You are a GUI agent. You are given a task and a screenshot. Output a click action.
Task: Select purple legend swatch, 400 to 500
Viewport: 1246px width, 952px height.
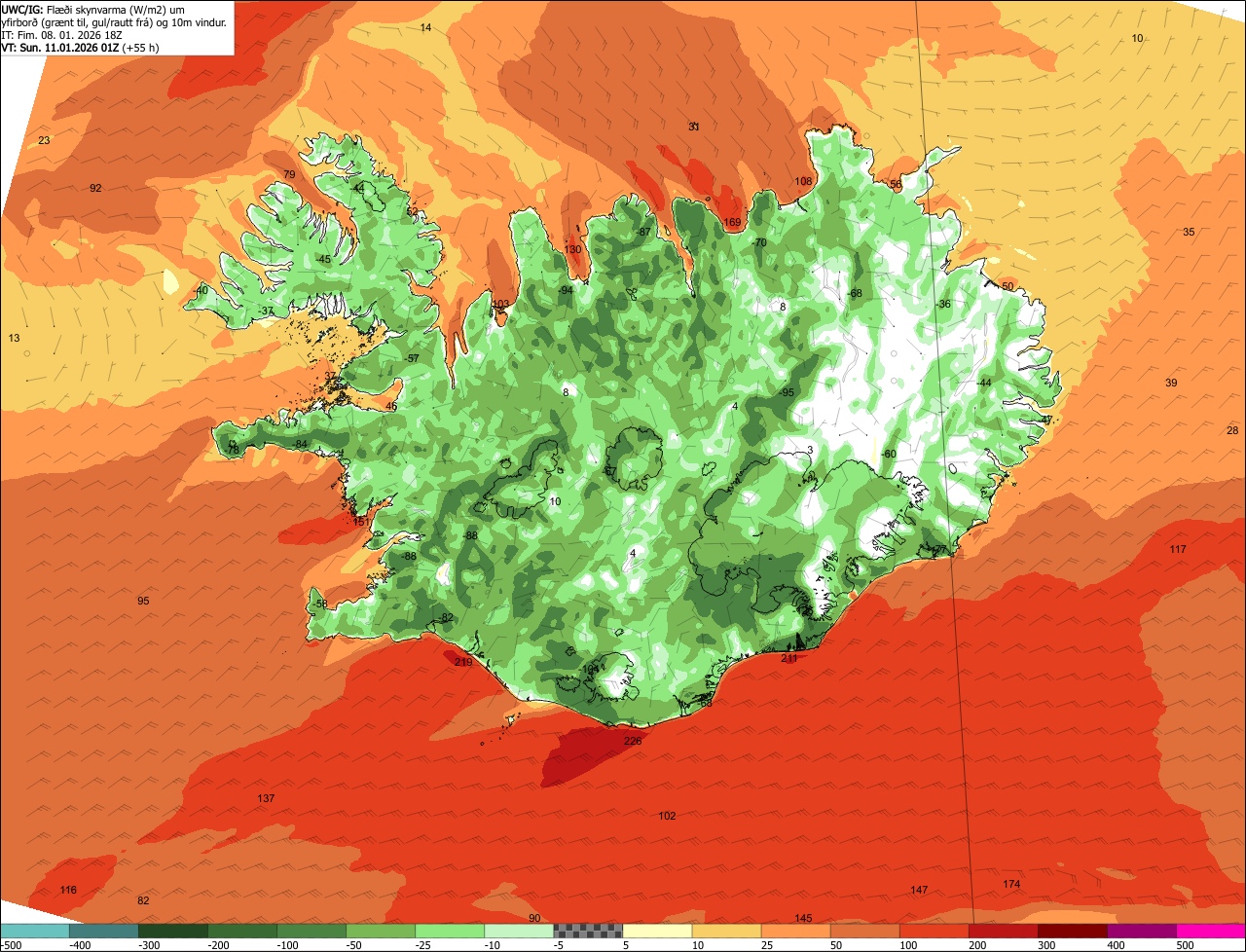coord(1141,931)
